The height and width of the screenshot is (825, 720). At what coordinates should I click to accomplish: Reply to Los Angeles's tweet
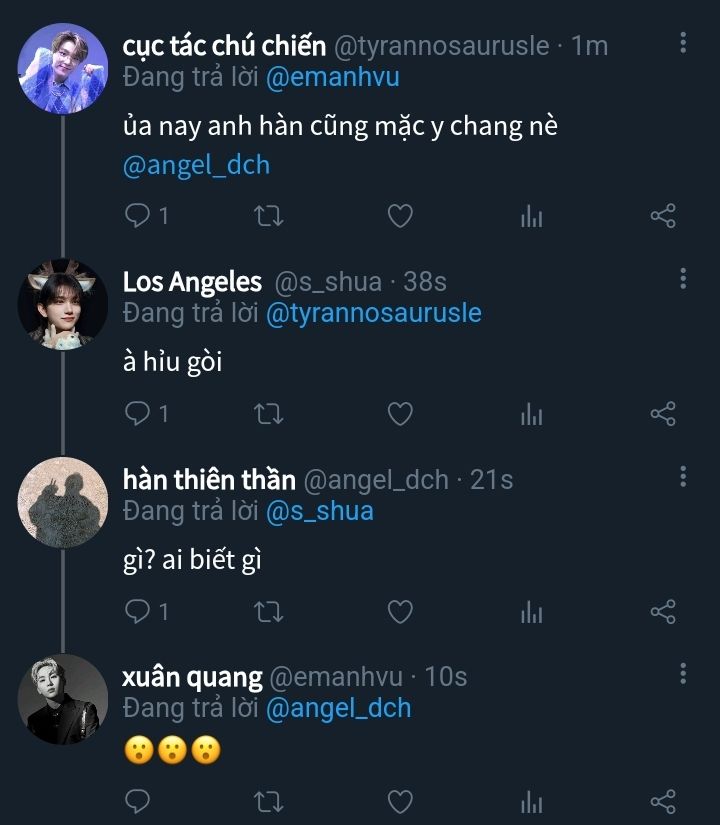[x=139, y=414]
